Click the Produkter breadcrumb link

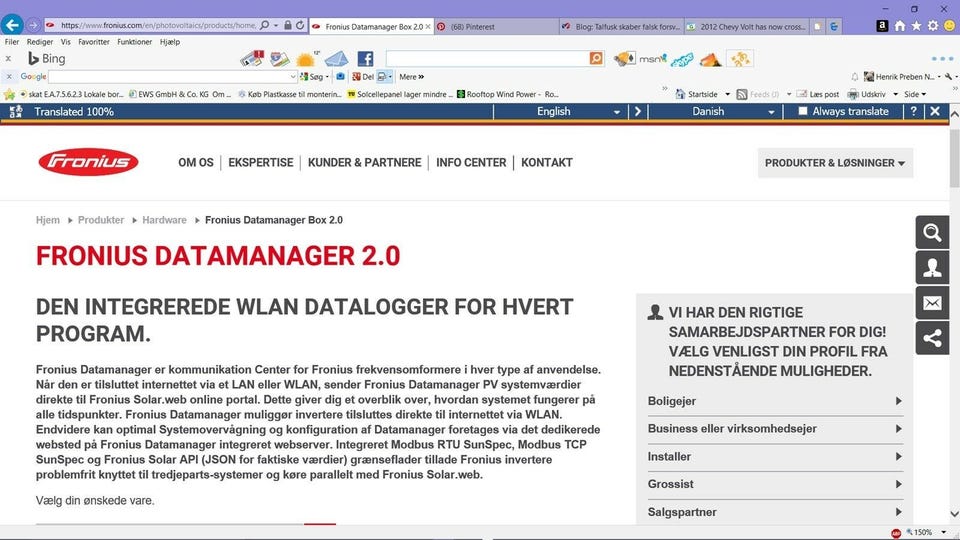coord(101,220)
